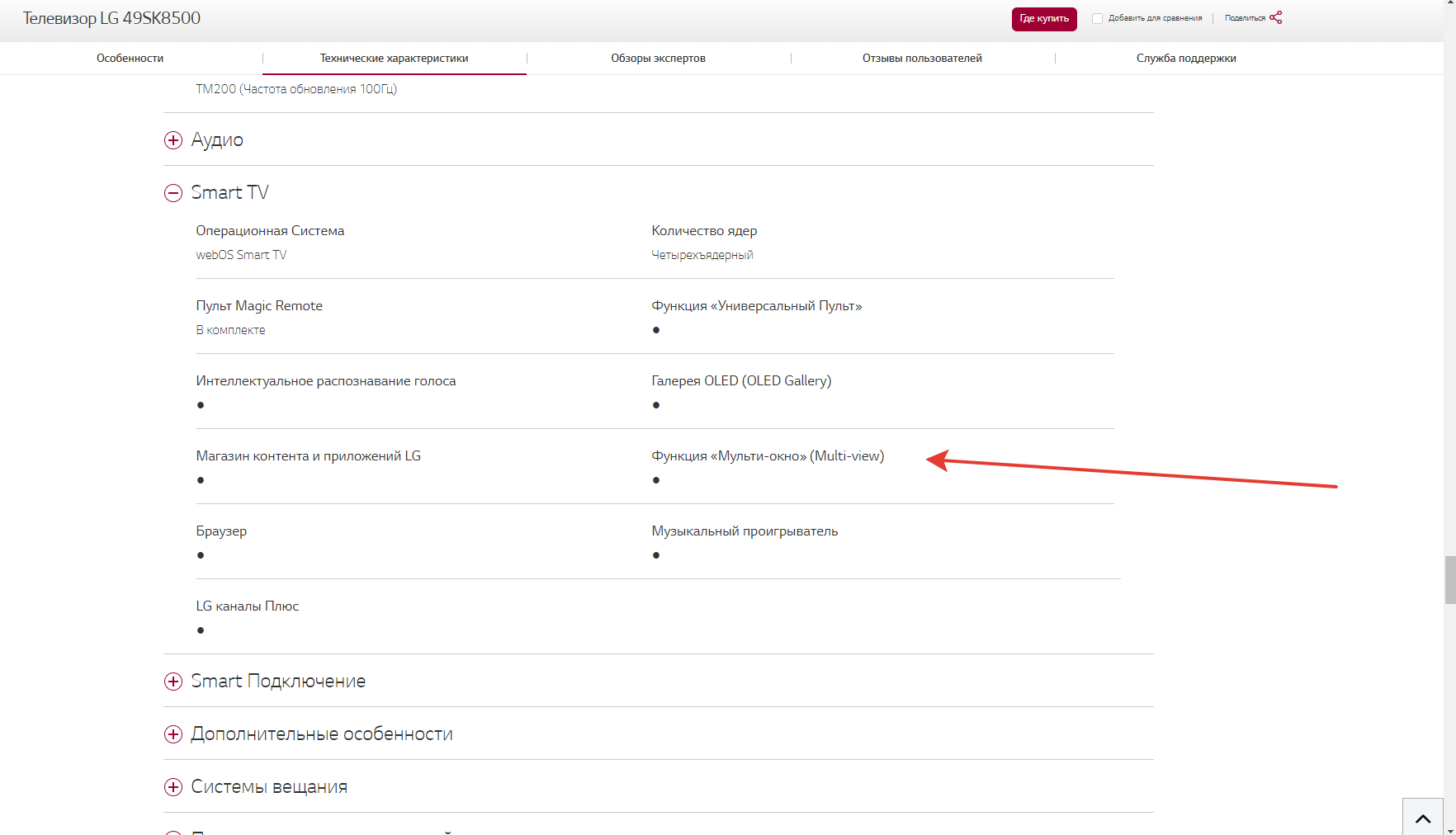Expand the Системы вещания section heading
The image size is (1456, 835).
click(x=269, y=787)
